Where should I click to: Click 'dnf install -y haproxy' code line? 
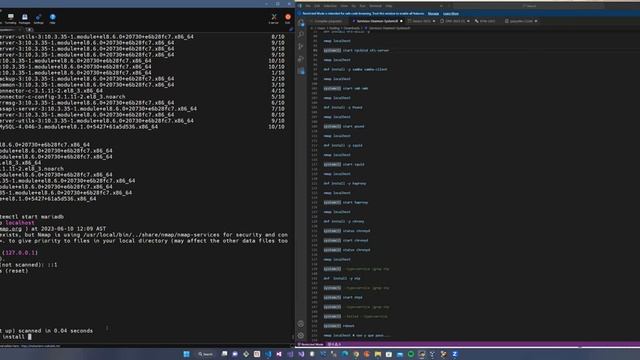point(345,183)
